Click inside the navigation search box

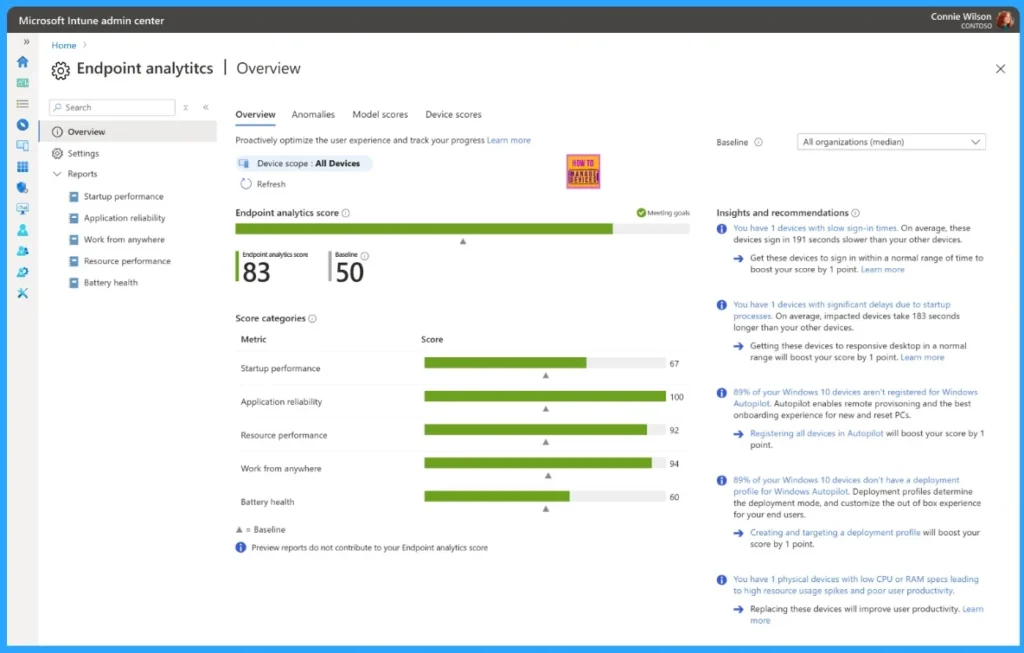pos(110,107)
